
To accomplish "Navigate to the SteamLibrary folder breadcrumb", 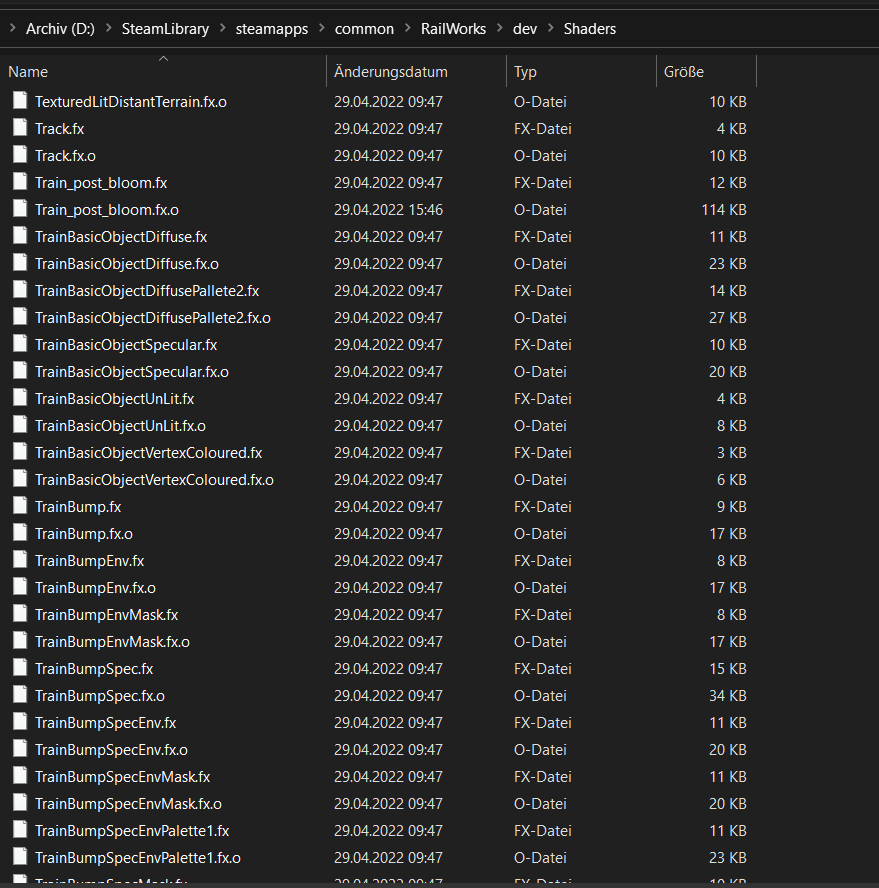I will (165, 29).
